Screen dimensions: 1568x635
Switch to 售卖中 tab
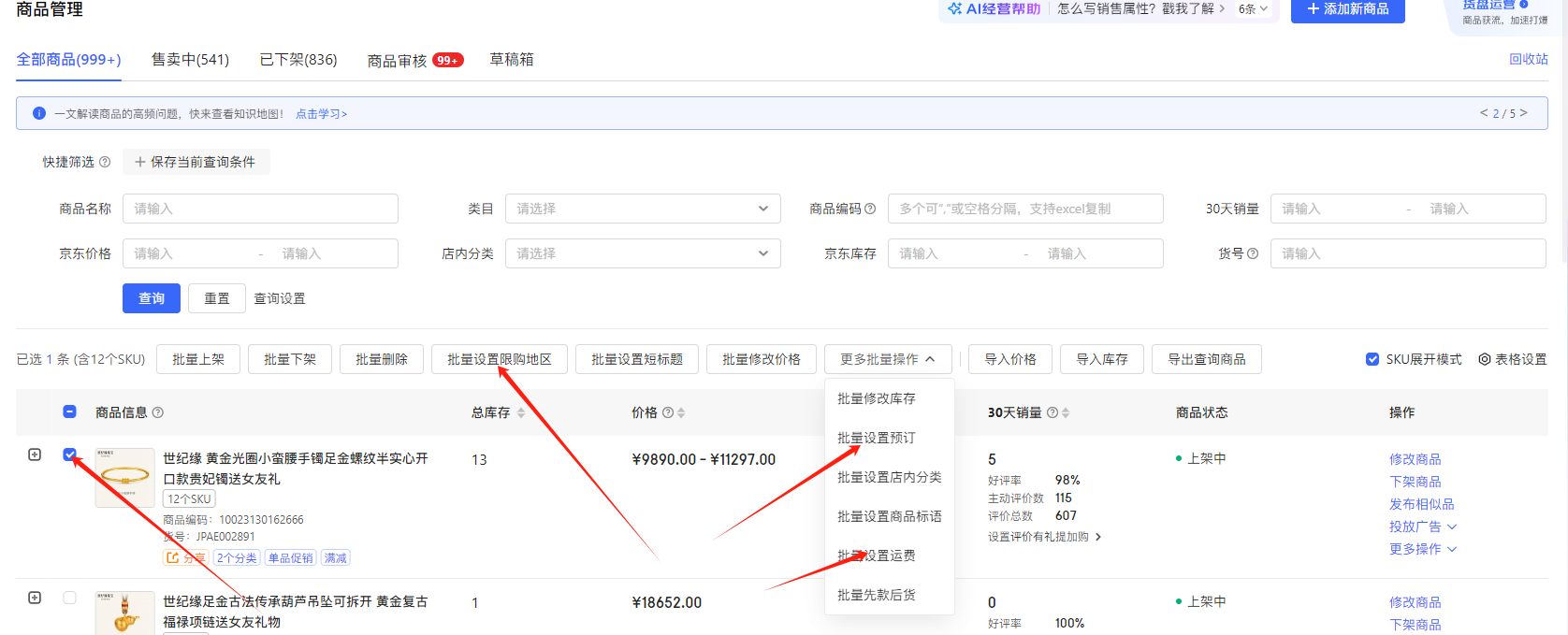click(190, 59)
